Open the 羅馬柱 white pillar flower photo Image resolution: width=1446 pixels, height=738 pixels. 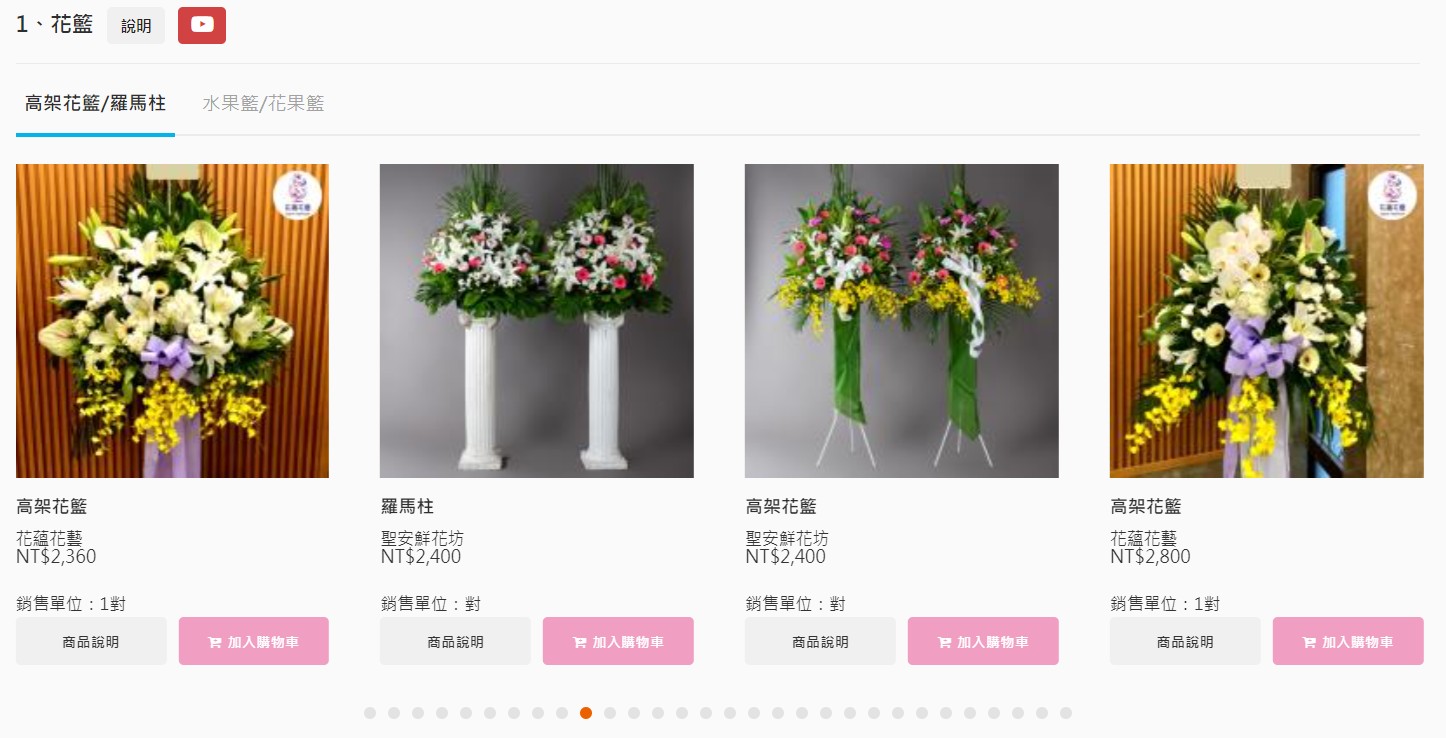point(537,321)
